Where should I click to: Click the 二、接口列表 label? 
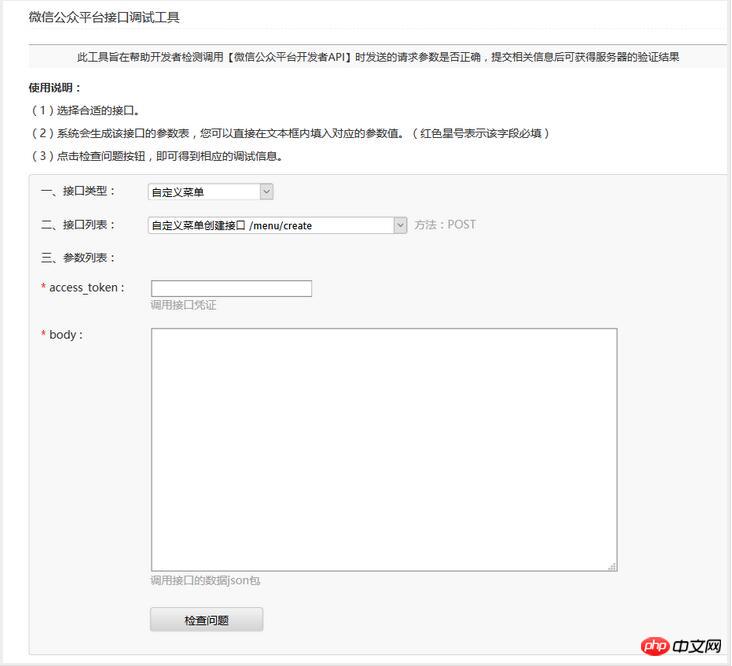[78, 225]
